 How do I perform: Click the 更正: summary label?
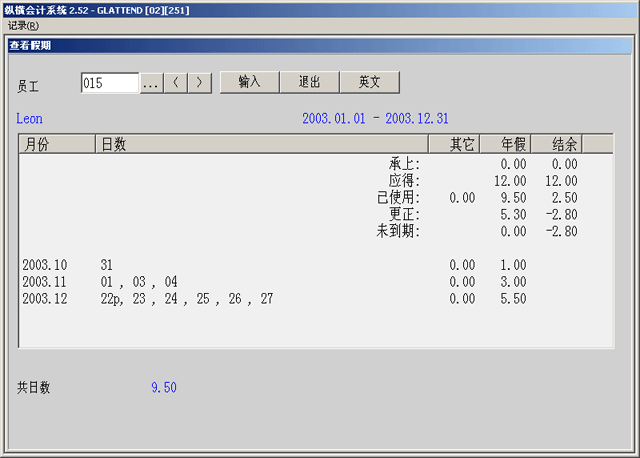[404, 214]
